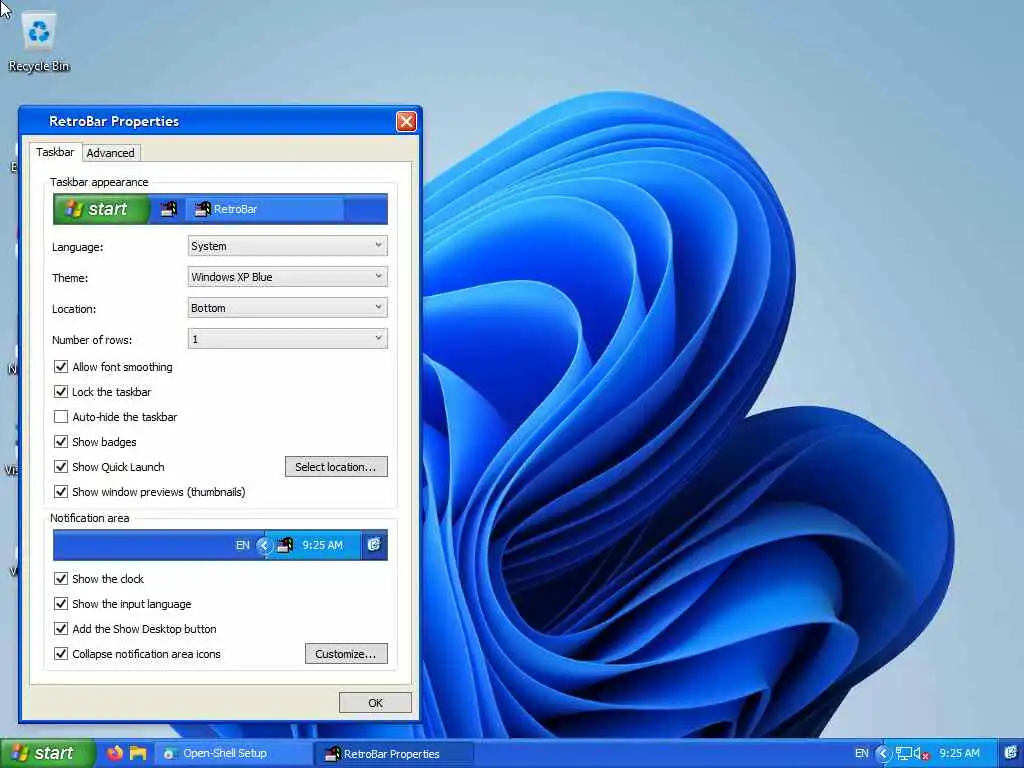
Task: Click 9:25 AM clock in notification preview
Action: tap(323, 545)
